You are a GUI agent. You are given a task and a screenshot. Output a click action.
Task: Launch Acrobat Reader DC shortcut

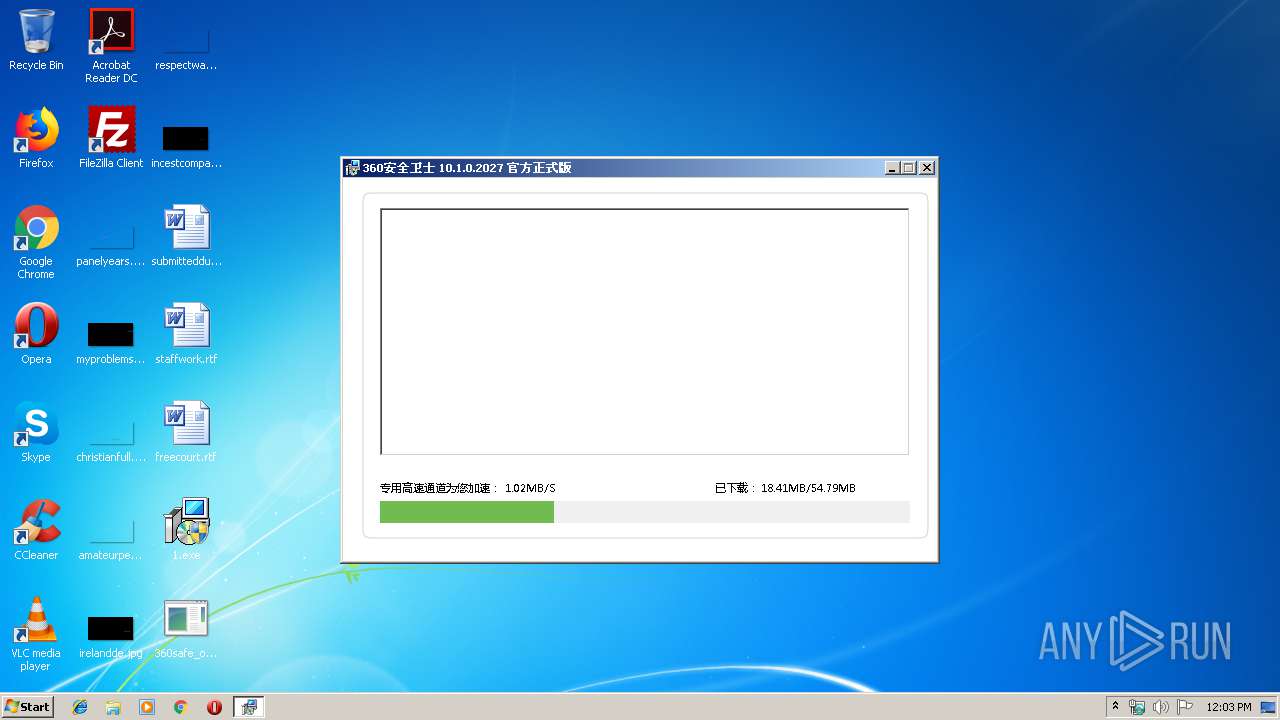[111, 46]
